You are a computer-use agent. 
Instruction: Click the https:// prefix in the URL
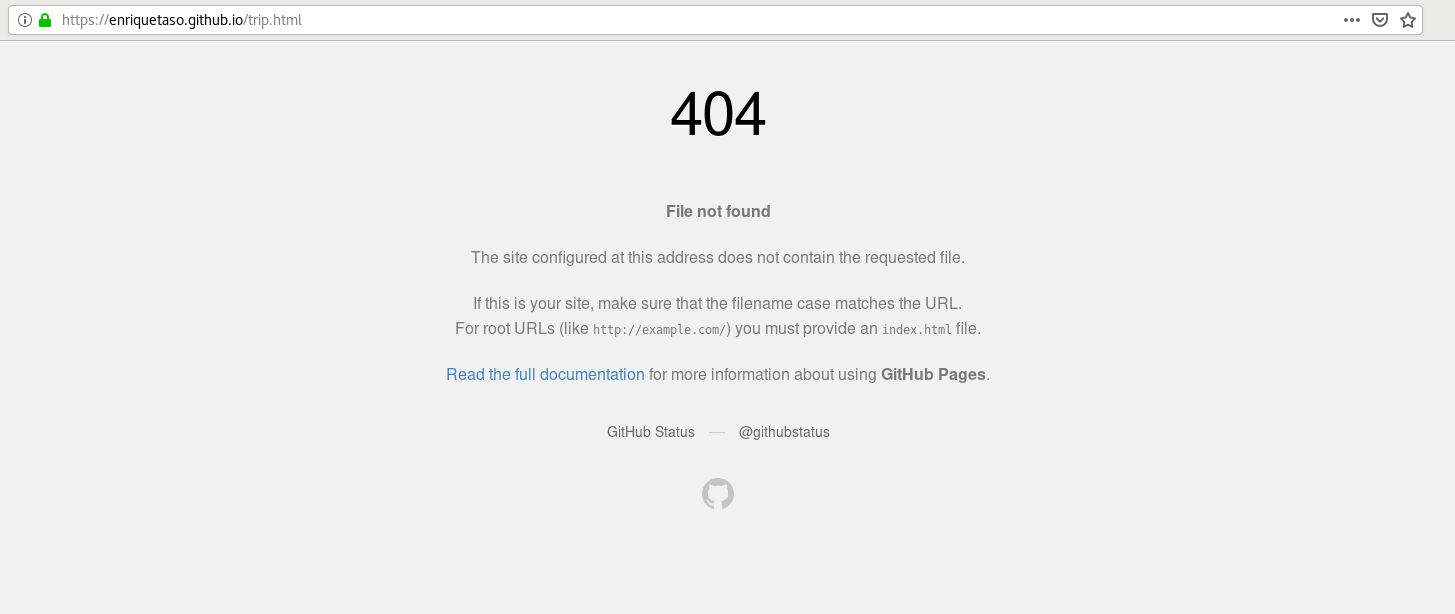coord(85,20)
